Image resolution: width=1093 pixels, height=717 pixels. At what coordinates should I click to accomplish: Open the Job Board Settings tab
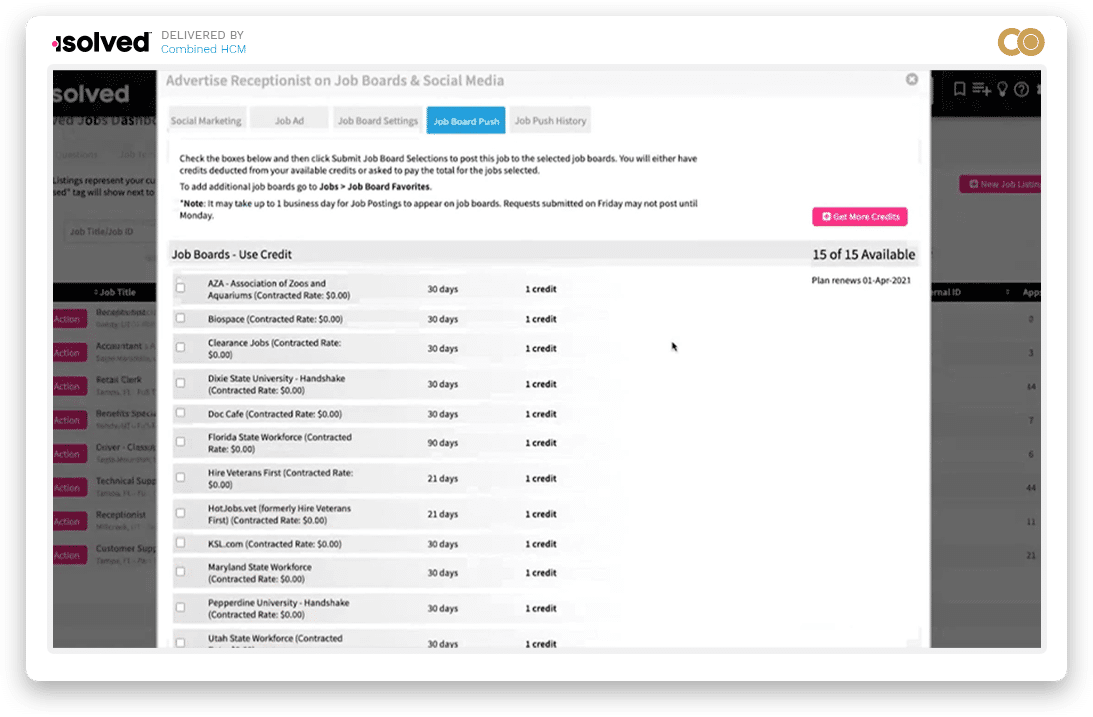(x=378, y=120)
